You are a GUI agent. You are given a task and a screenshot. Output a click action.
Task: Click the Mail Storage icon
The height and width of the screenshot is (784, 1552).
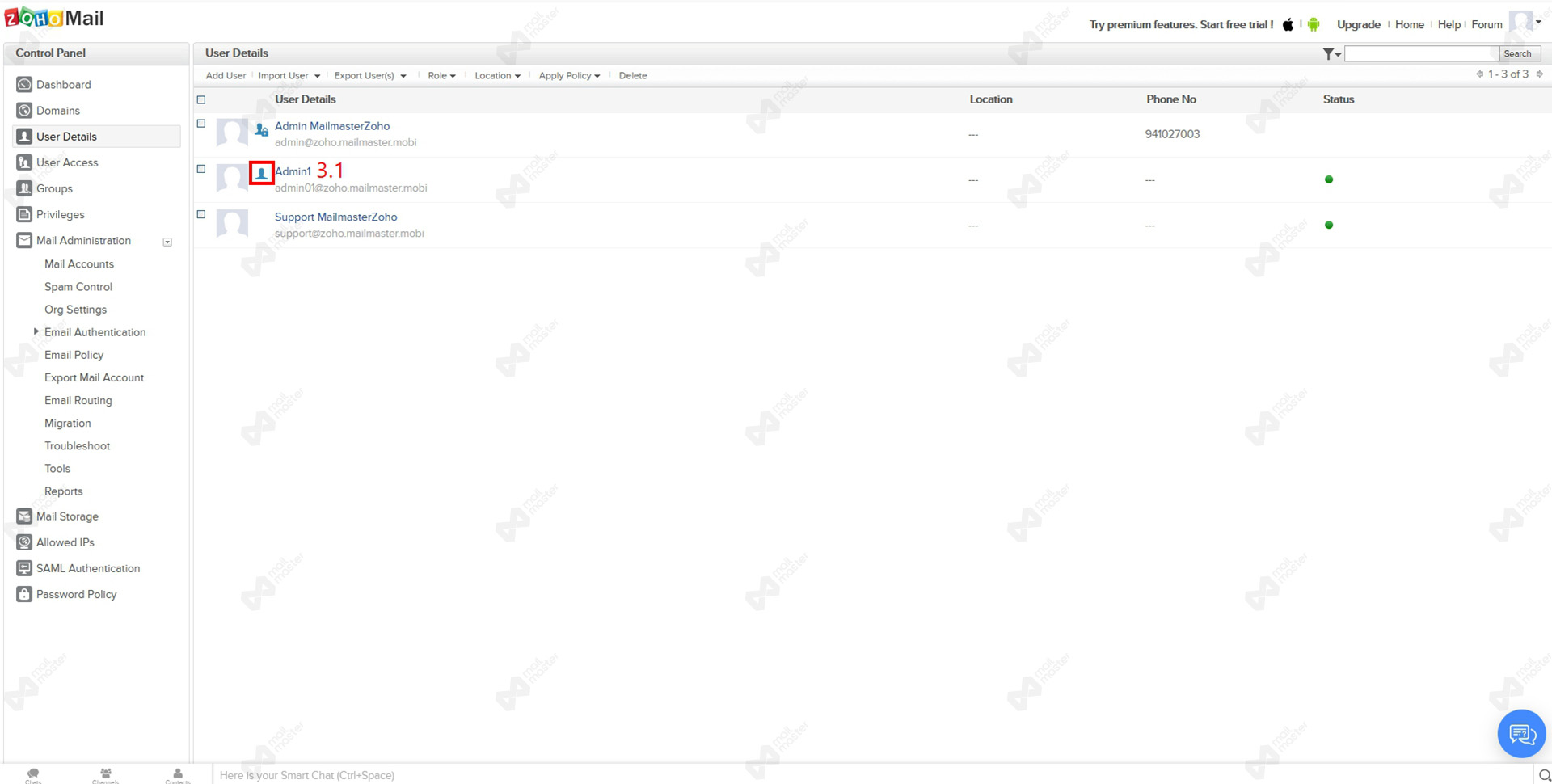[24, 516]
